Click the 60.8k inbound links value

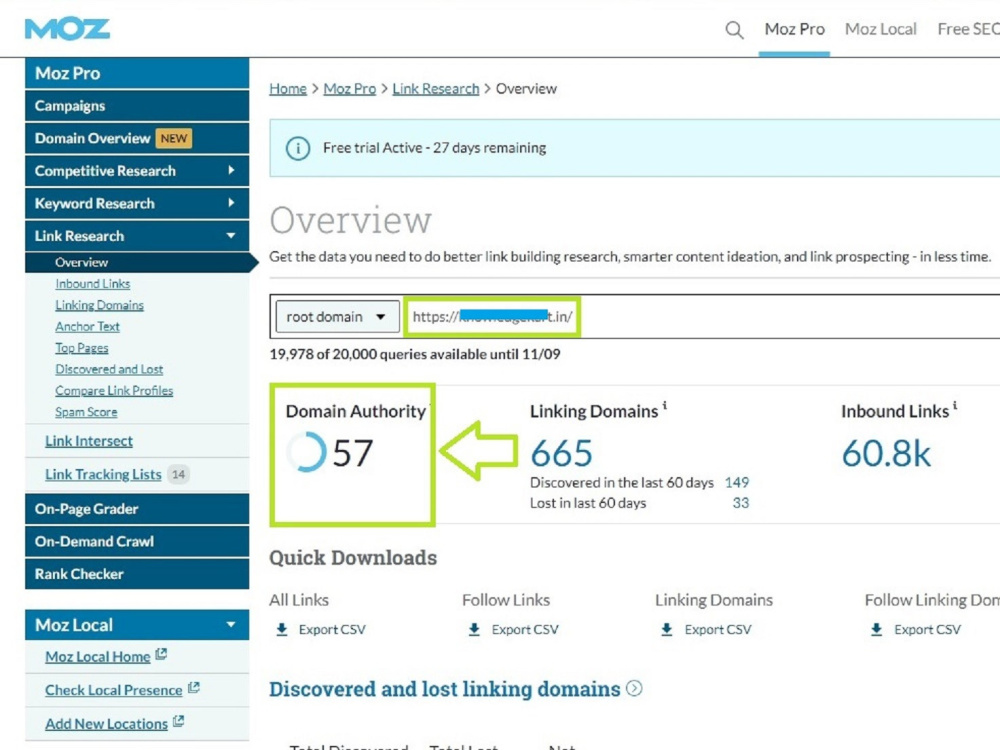click(x=886, y=453)
